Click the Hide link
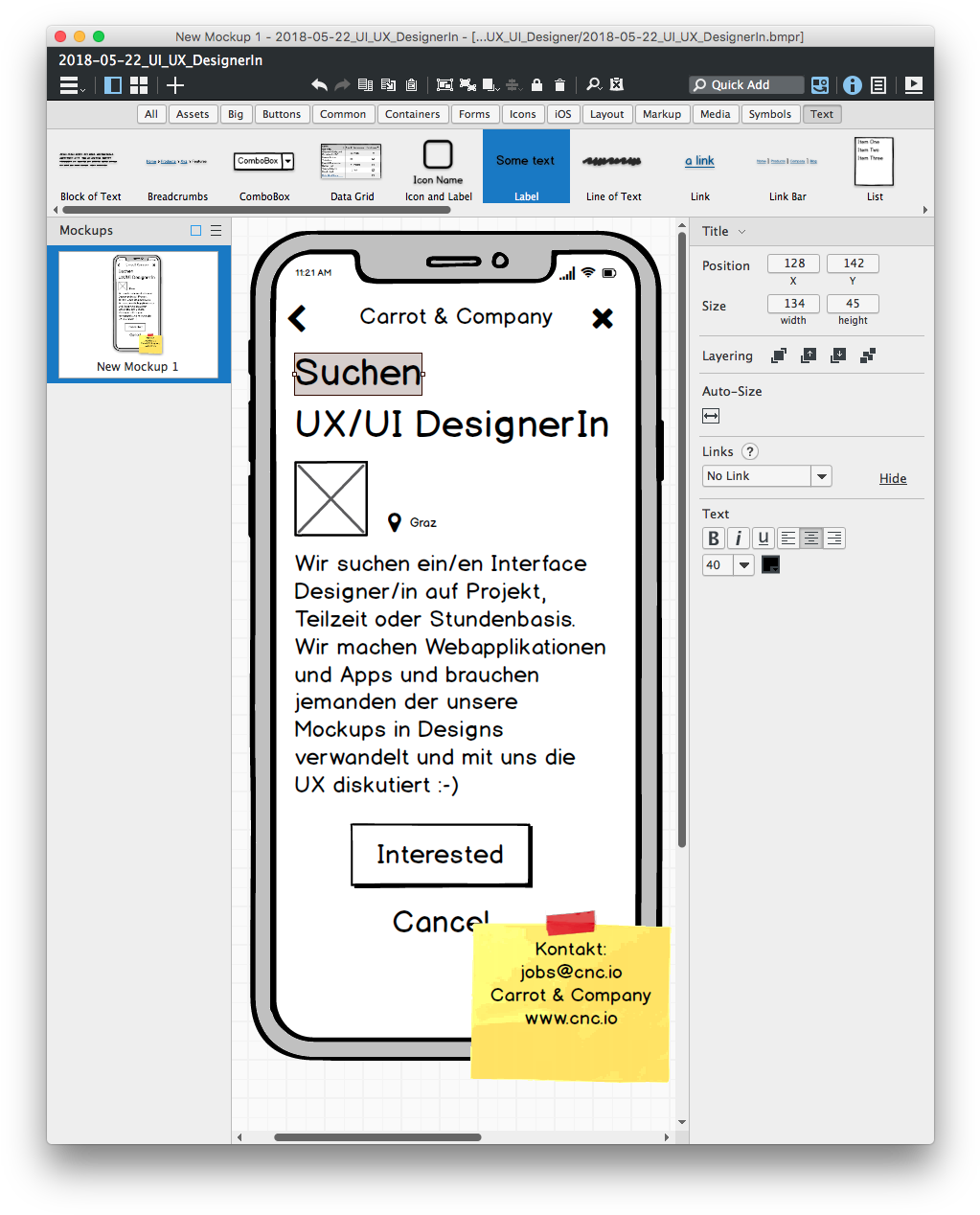The height and width of the screenshot is (1215, 980). 893,478
